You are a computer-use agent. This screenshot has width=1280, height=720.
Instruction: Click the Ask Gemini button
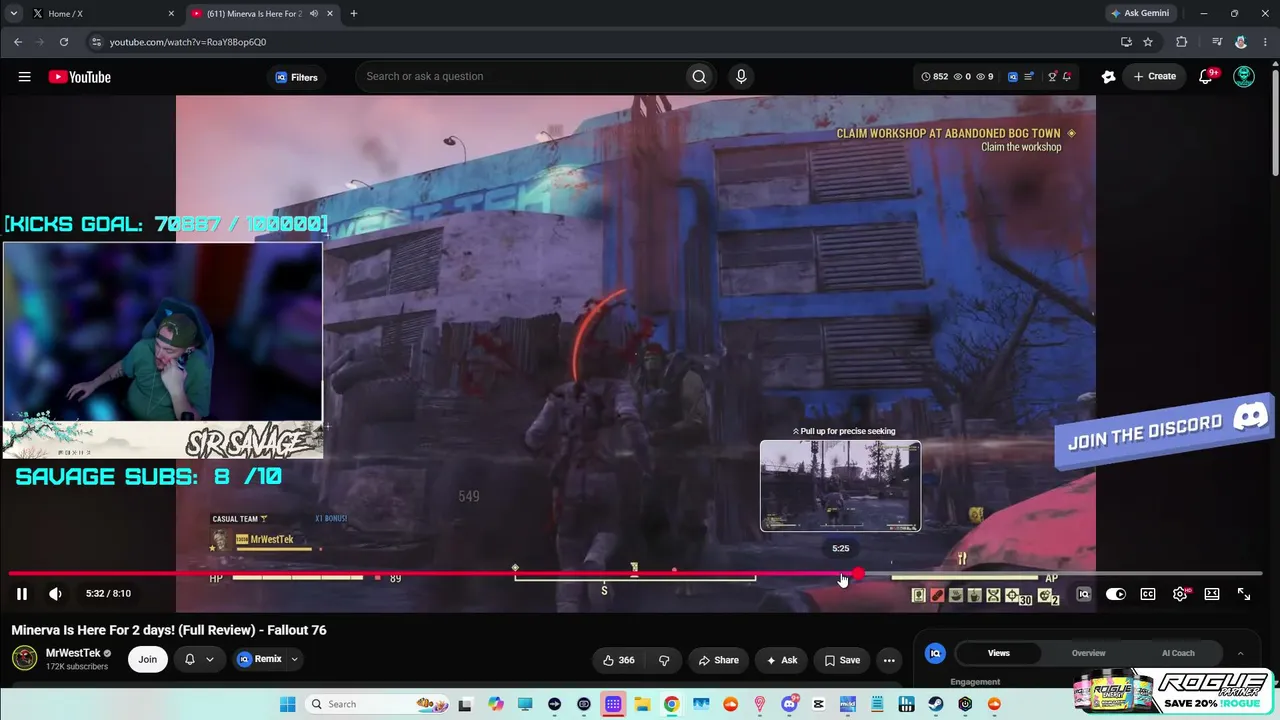coord(1140,13)
